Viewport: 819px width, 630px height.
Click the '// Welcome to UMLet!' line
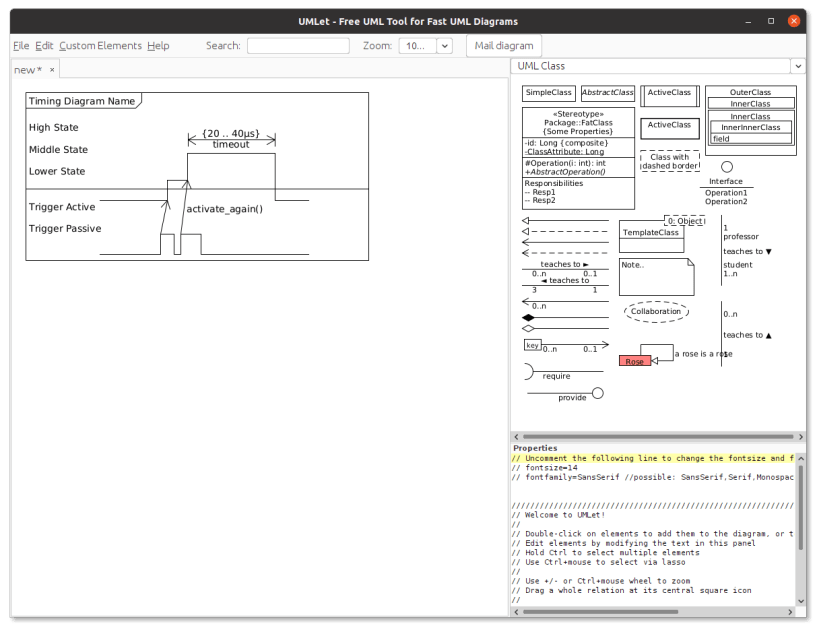tap(558, 515)
